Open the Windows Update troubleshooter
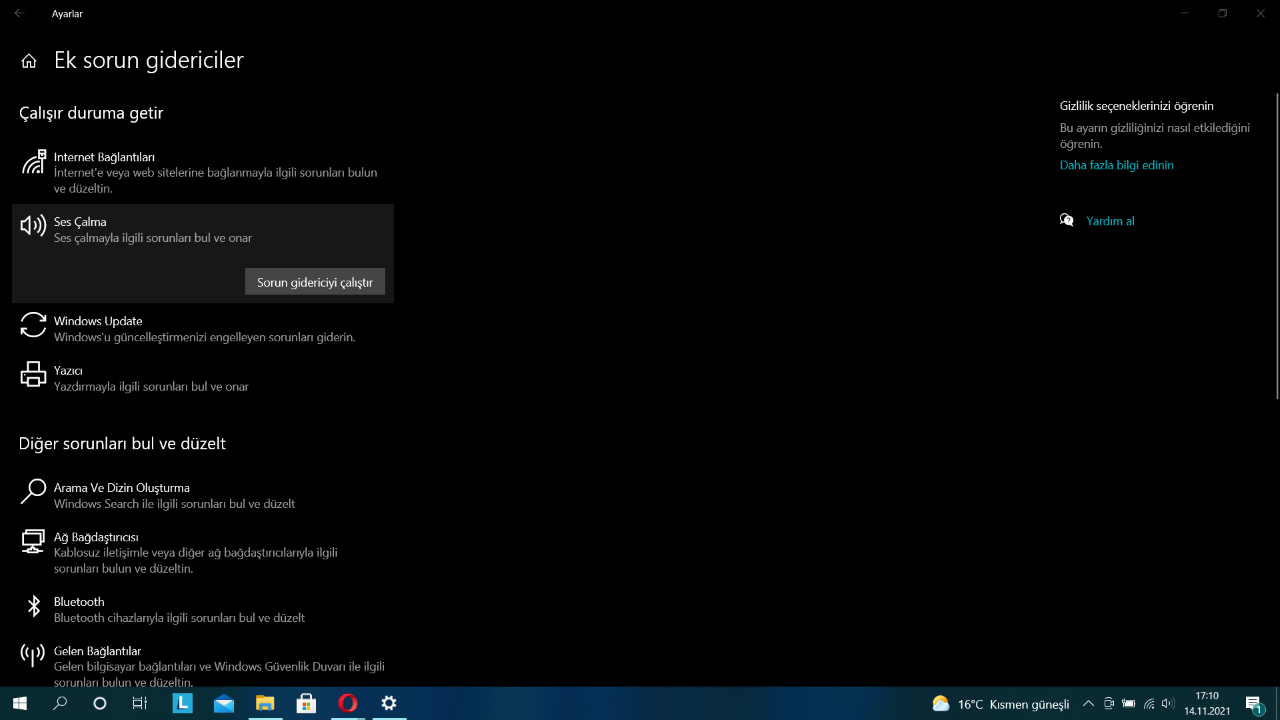The width and height of the screenshot is (1280, 720). click(x=98, y=322)
